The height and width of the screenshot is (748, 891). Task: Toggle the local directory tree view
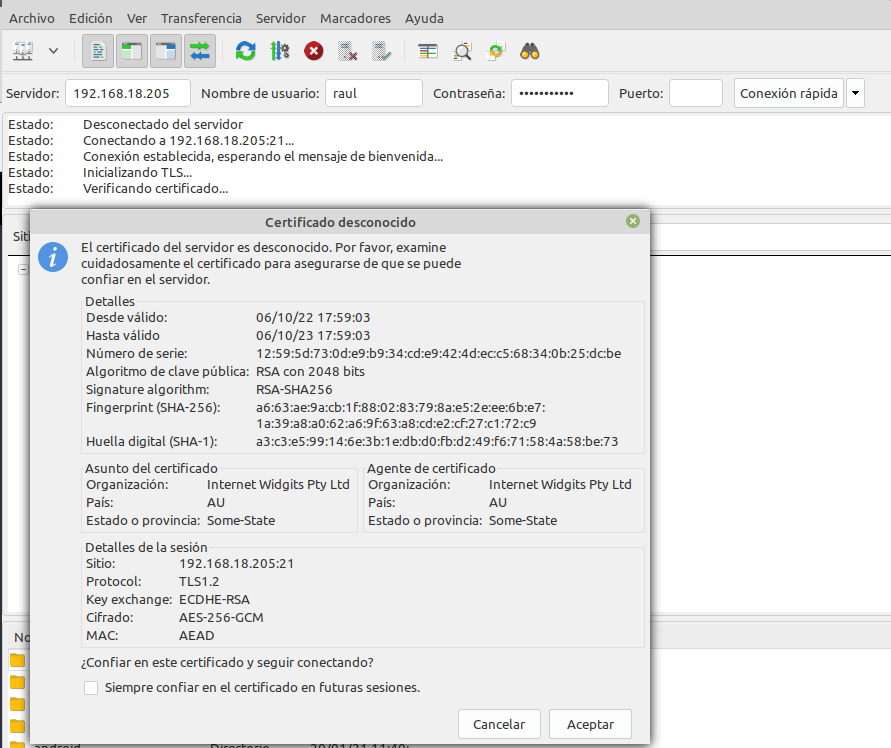pos(130,50)
